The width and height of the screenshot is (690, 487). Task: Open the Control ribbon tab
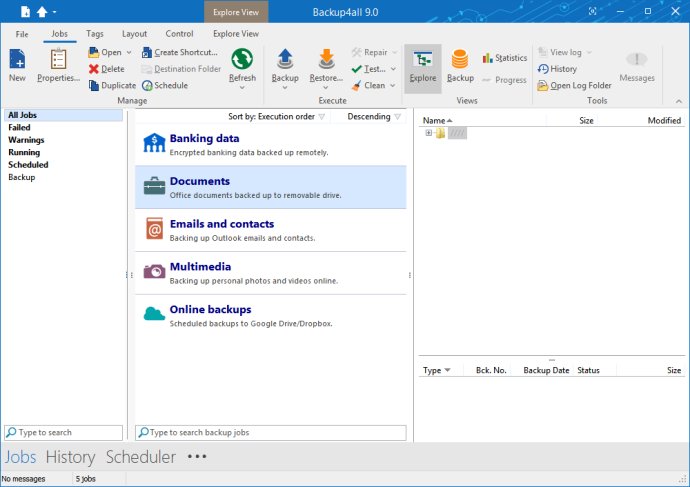point(179,34)
